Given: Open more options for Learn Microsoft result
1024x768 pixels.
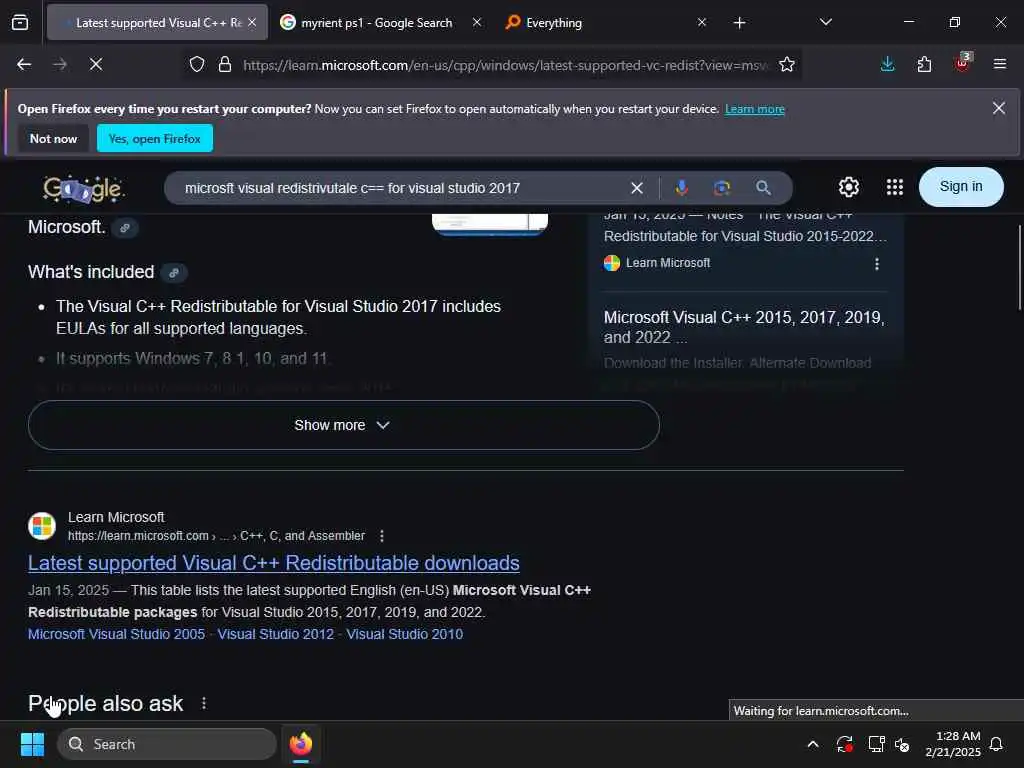Looking at the screenshot, I should point(381,536).
